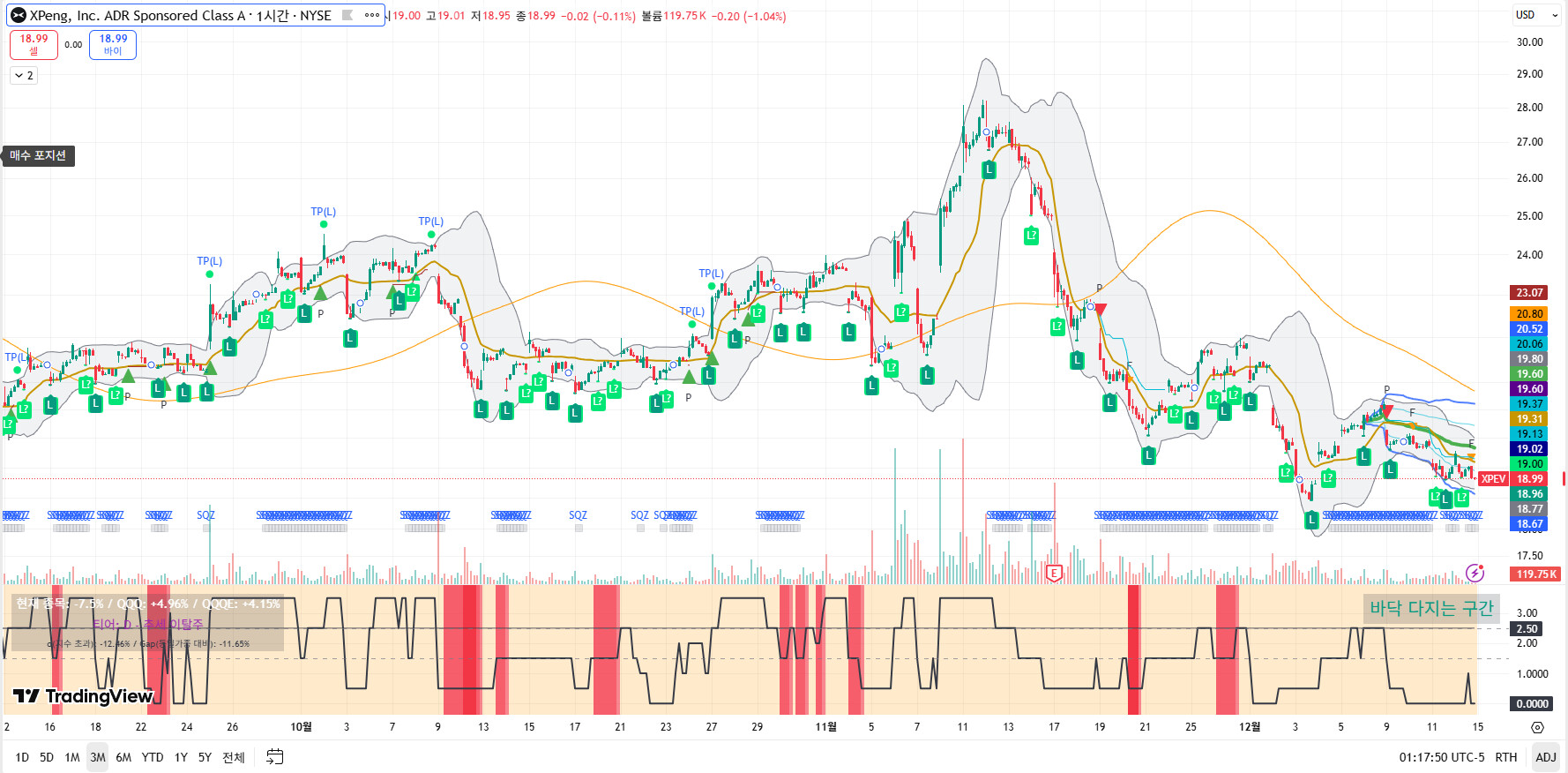Screen dimensions: 1568x773
Task: Click the 바닥 다지는 구간 label
Action: point(1431,608)
